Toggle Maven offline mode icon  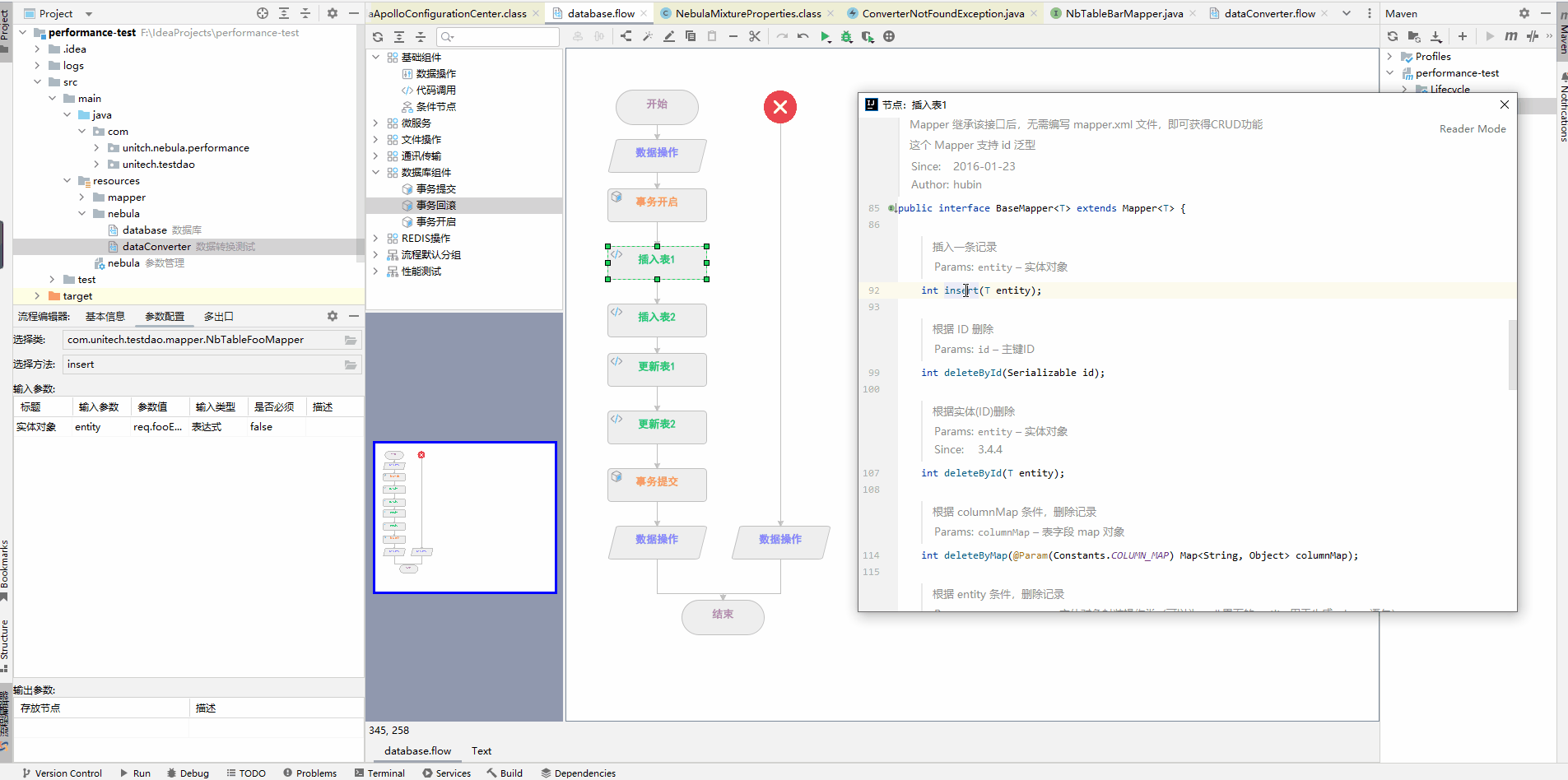[1532, 36]
